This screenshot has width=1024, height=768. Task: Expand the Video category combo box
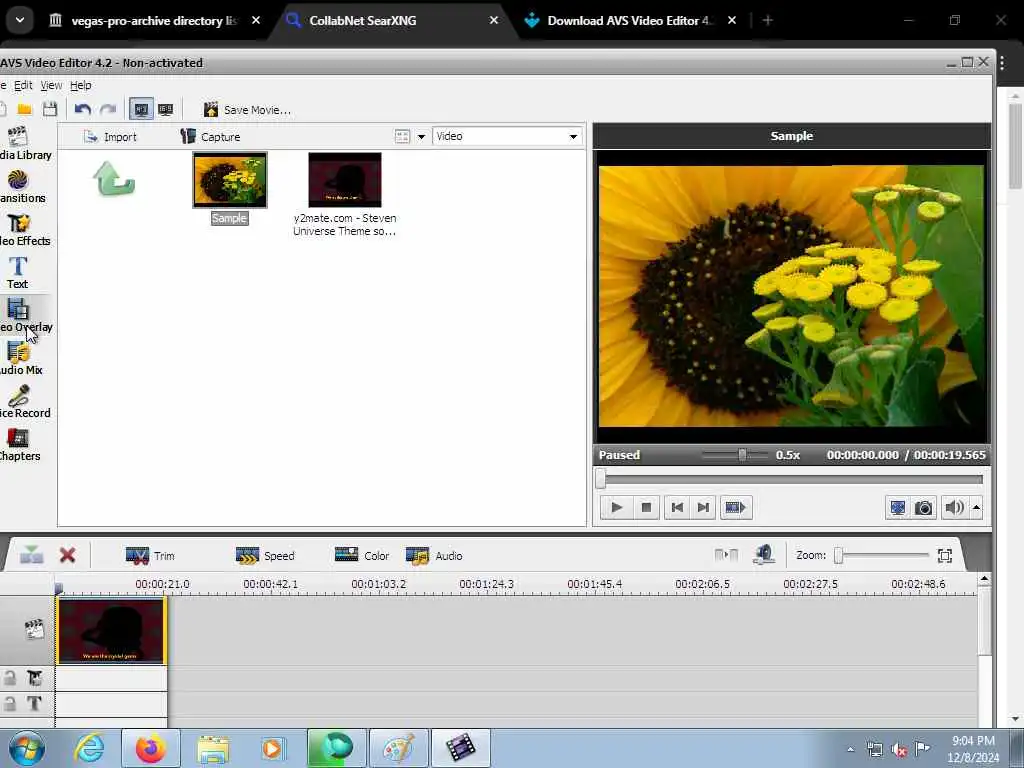(x=507, y=136)
